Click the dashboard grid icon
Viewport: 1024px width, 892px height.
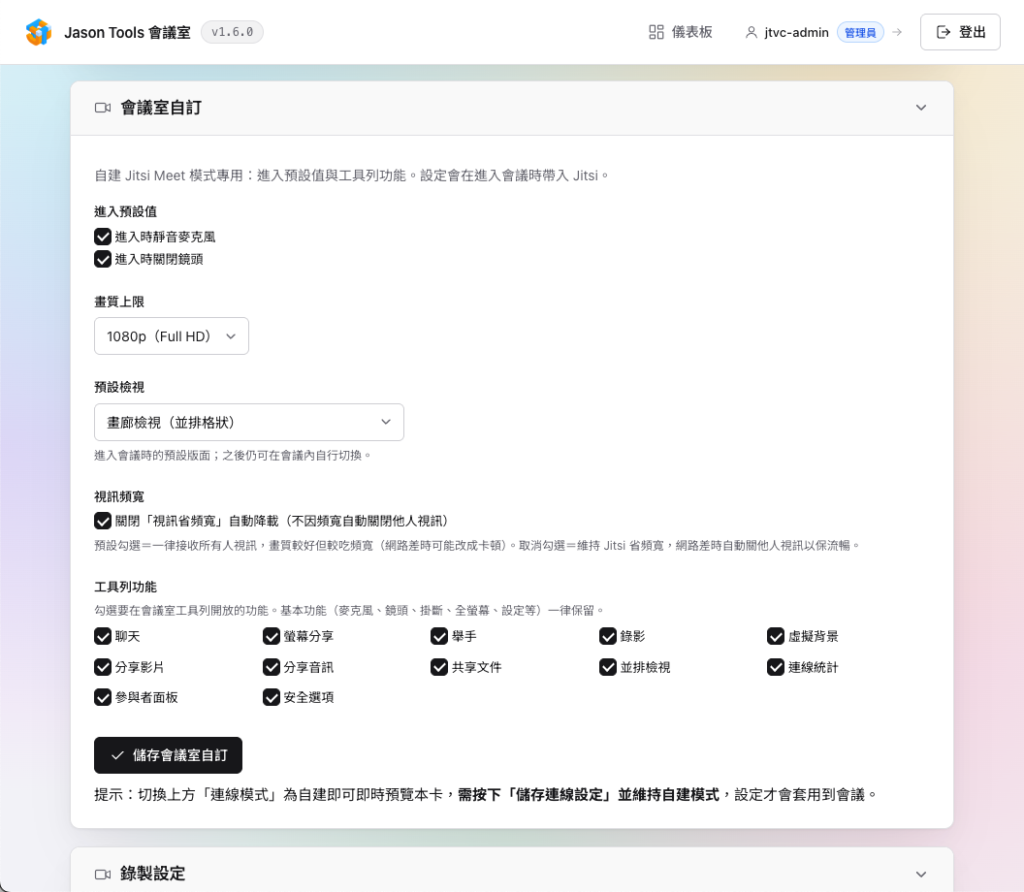click(x=656, y=32)
